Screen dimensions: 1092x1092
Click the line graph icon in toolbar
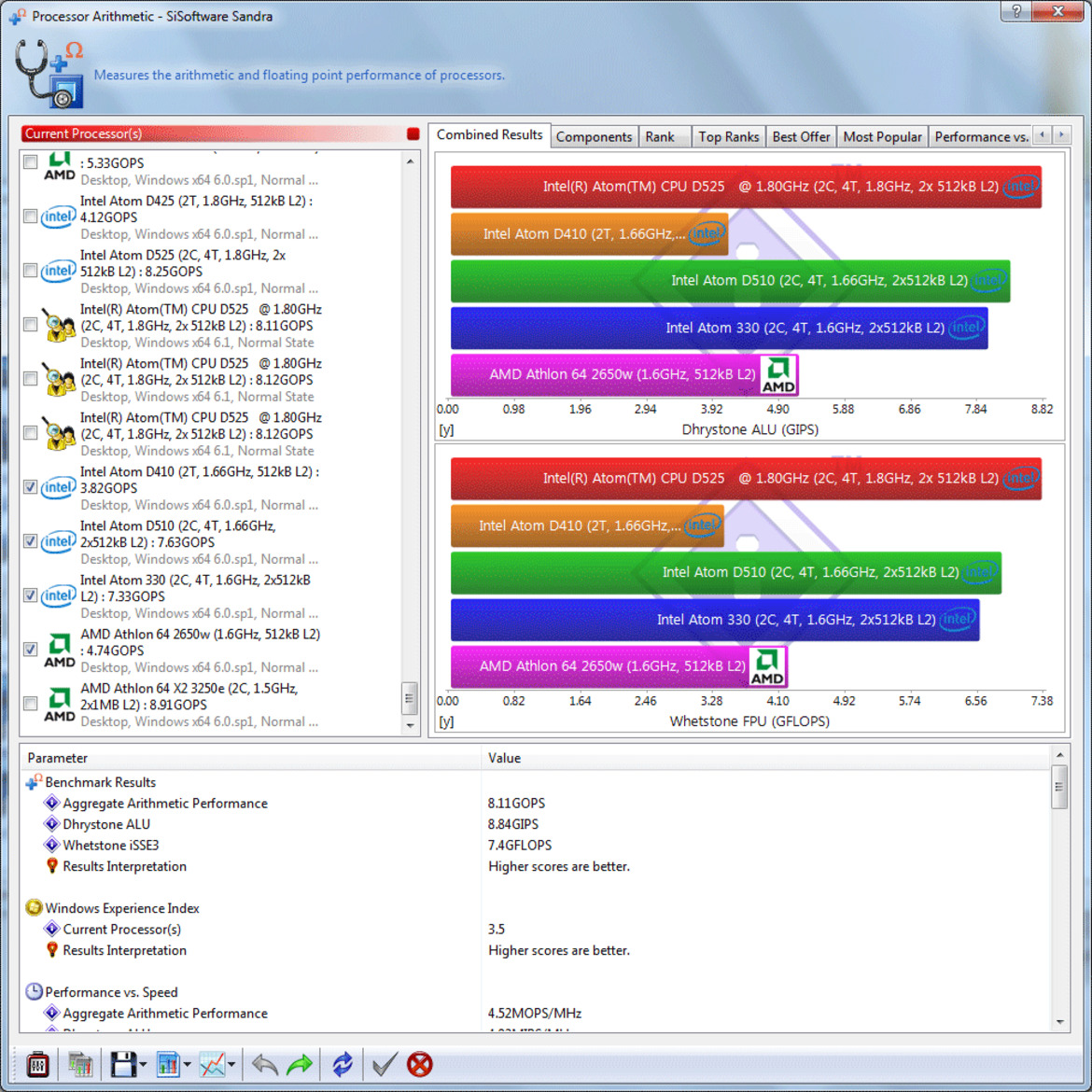tap(213, 1064)
